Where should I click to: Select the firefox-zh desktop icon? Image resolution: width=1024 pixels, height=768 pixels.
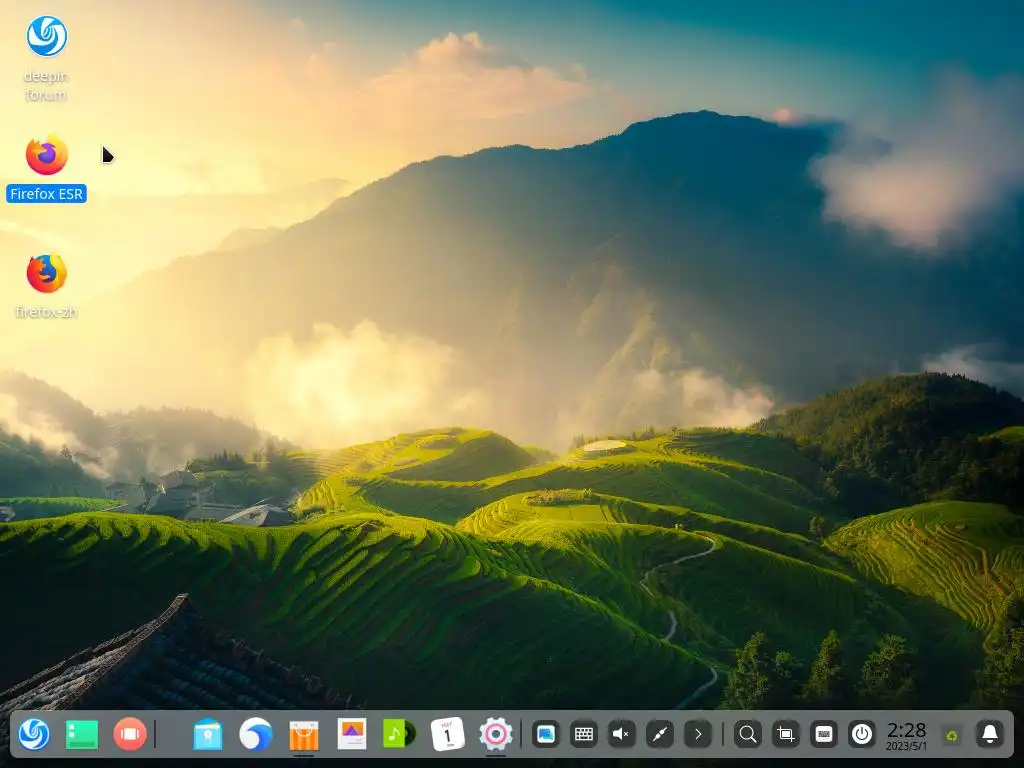46,274
